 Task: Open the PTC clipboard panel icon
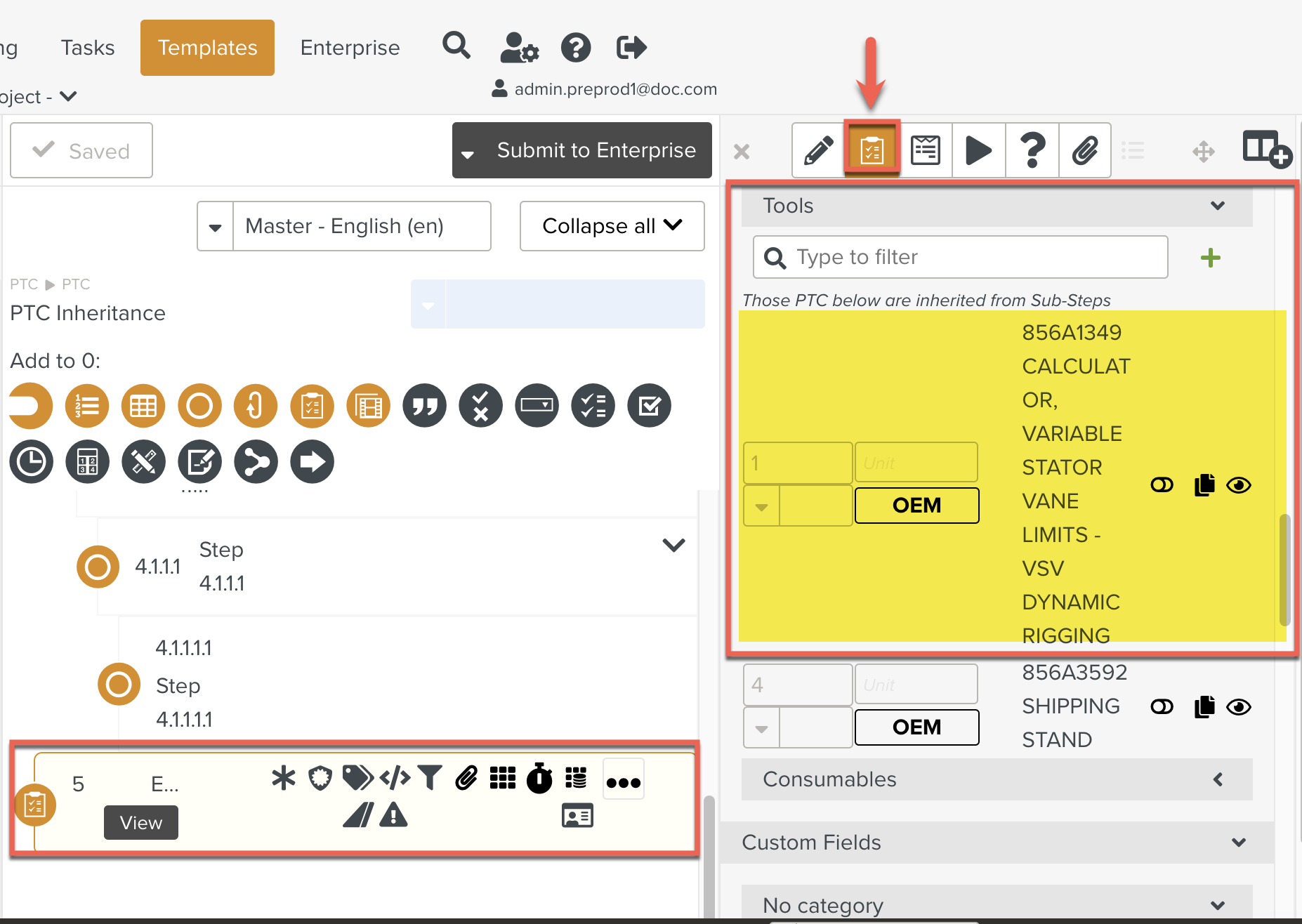(x=872, y=150)
